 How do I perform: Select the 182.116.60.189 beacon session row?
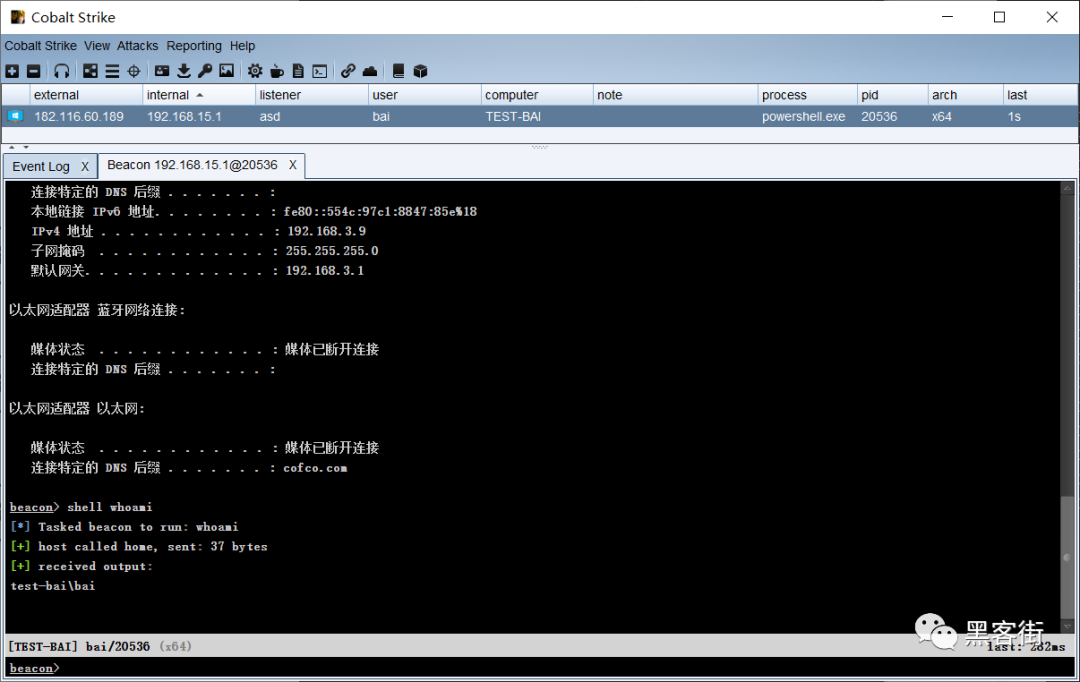pyautogui.click(x=79, y=116)
